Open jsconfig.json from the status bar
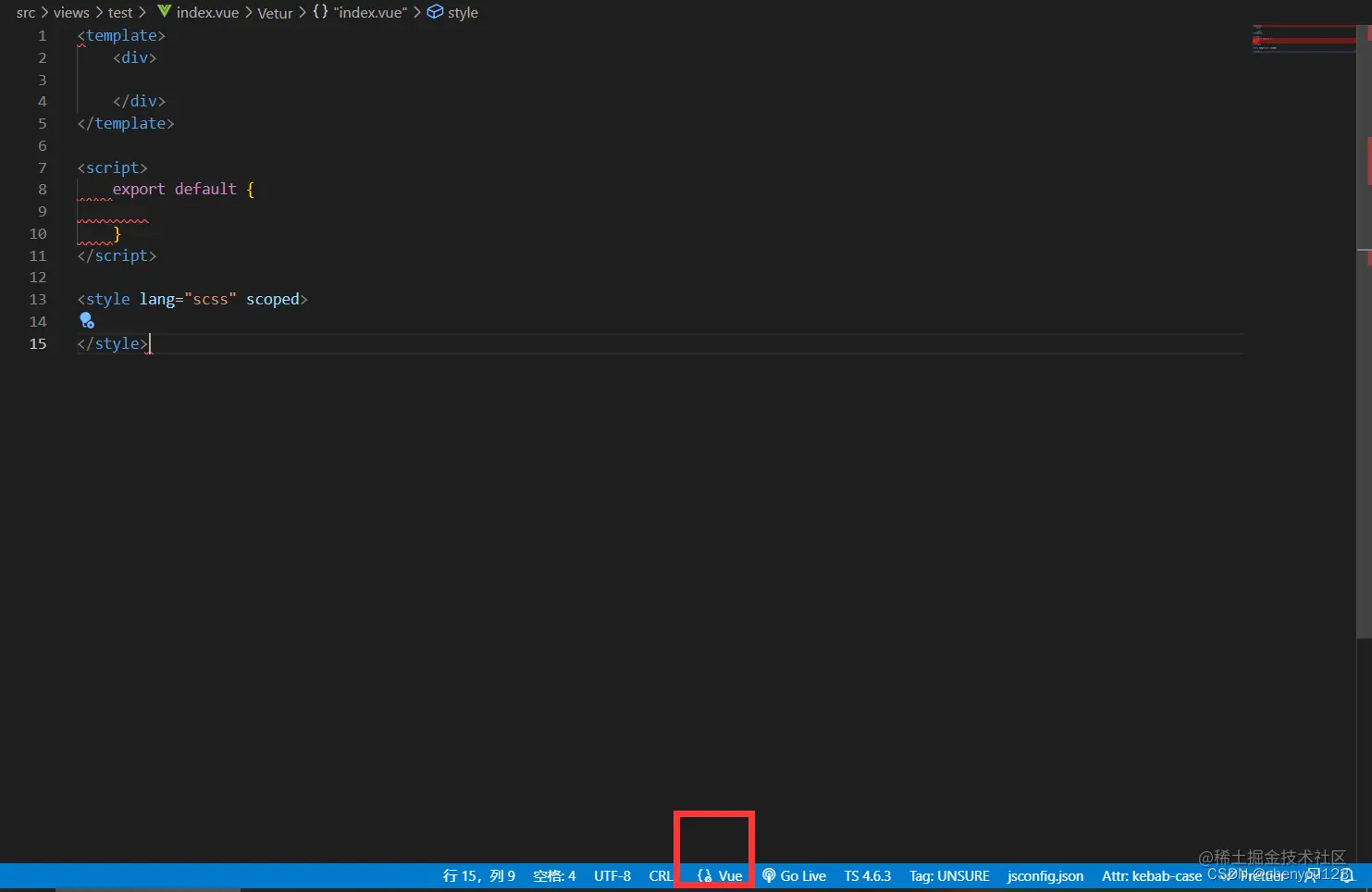This screenshot has width=1372, height=892. [1045, 875]
